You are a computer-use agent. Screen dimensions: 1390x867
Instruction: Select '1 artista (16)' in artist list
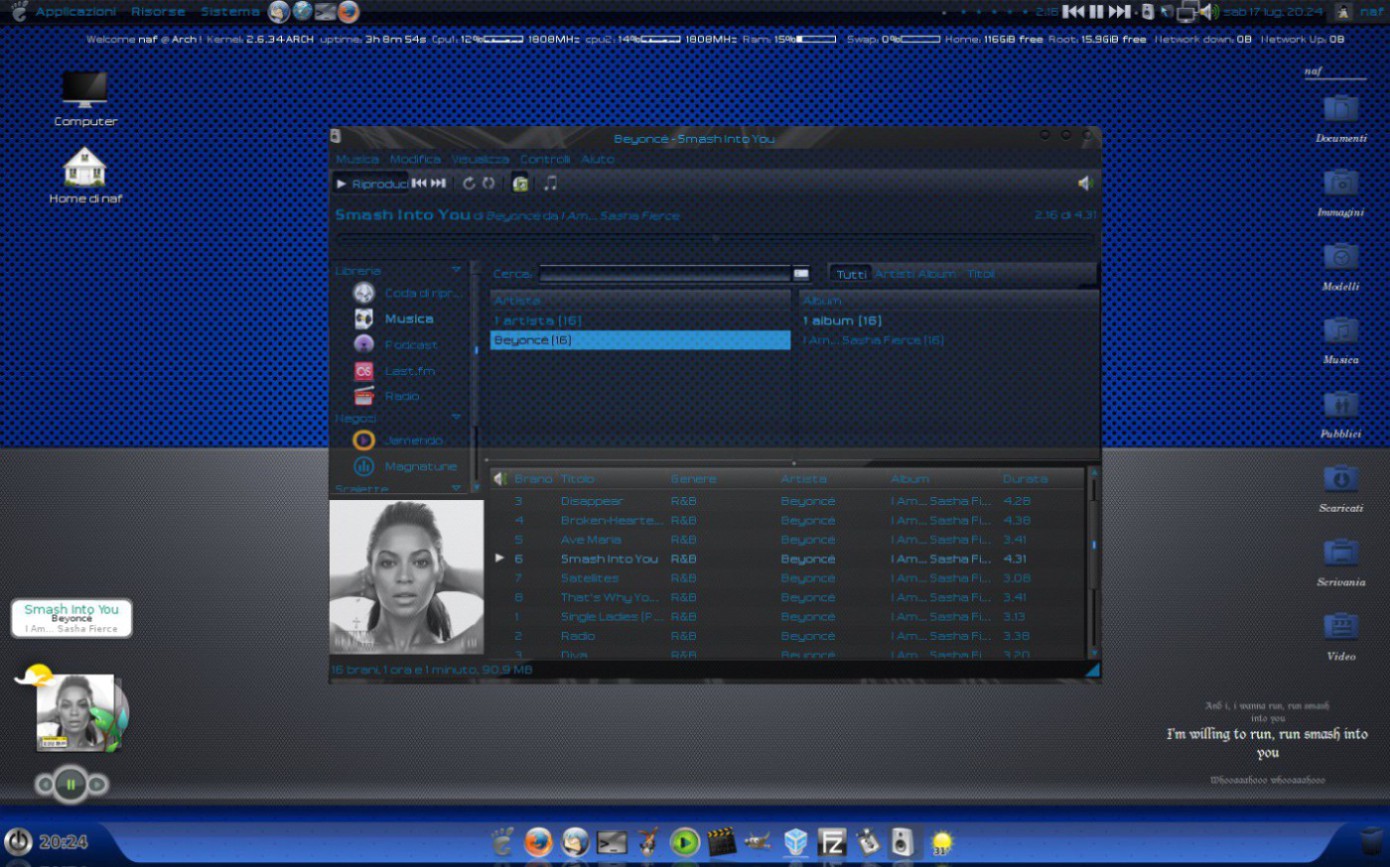(640, 320)
